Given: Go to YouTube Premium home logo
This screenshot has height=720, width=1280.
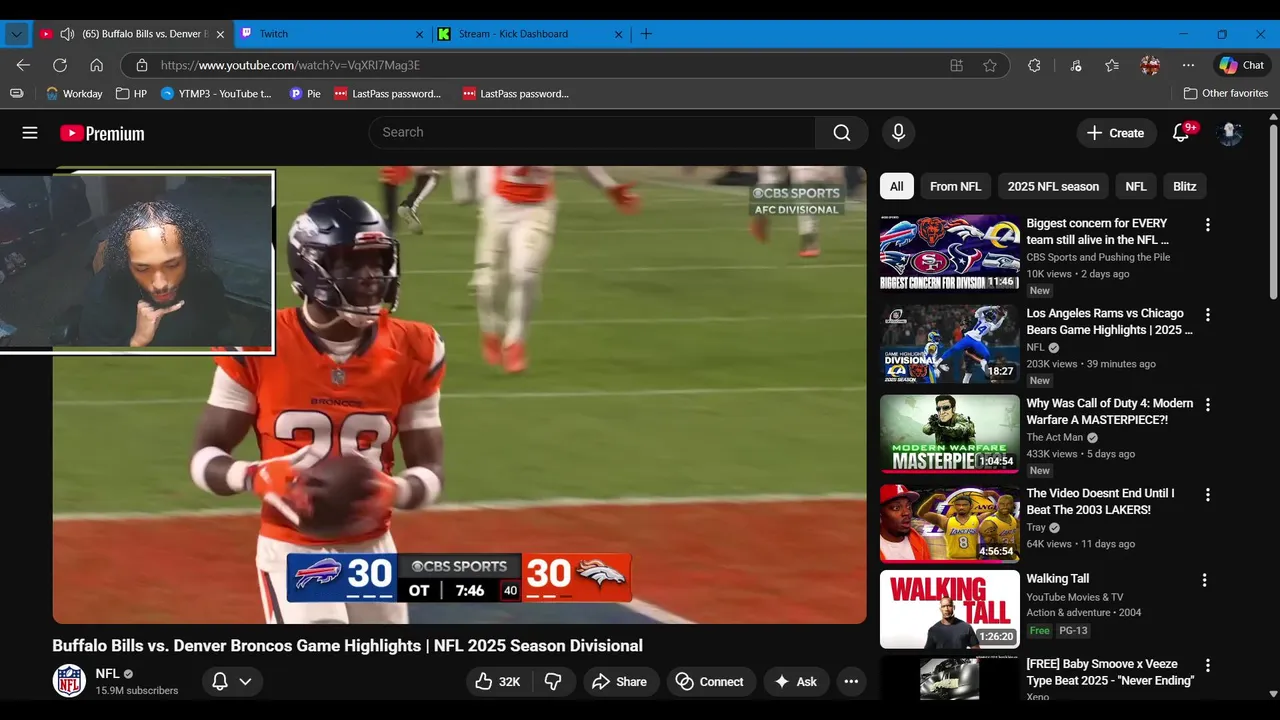Looking at the screenshot, I should pos(102,133).
